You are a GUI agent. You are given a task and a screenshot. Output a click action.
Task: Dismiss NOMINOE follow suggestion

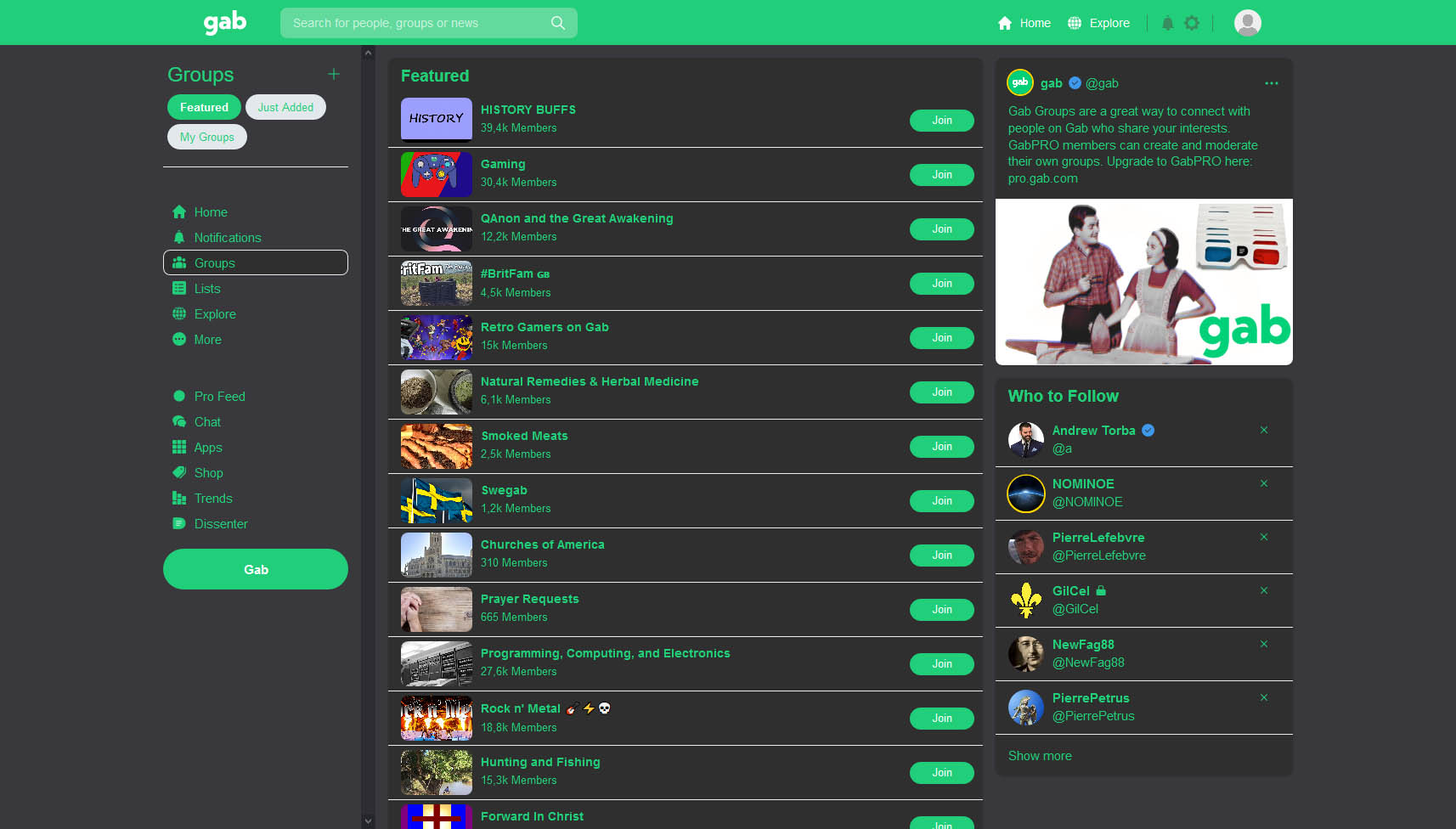[1264, 483]
